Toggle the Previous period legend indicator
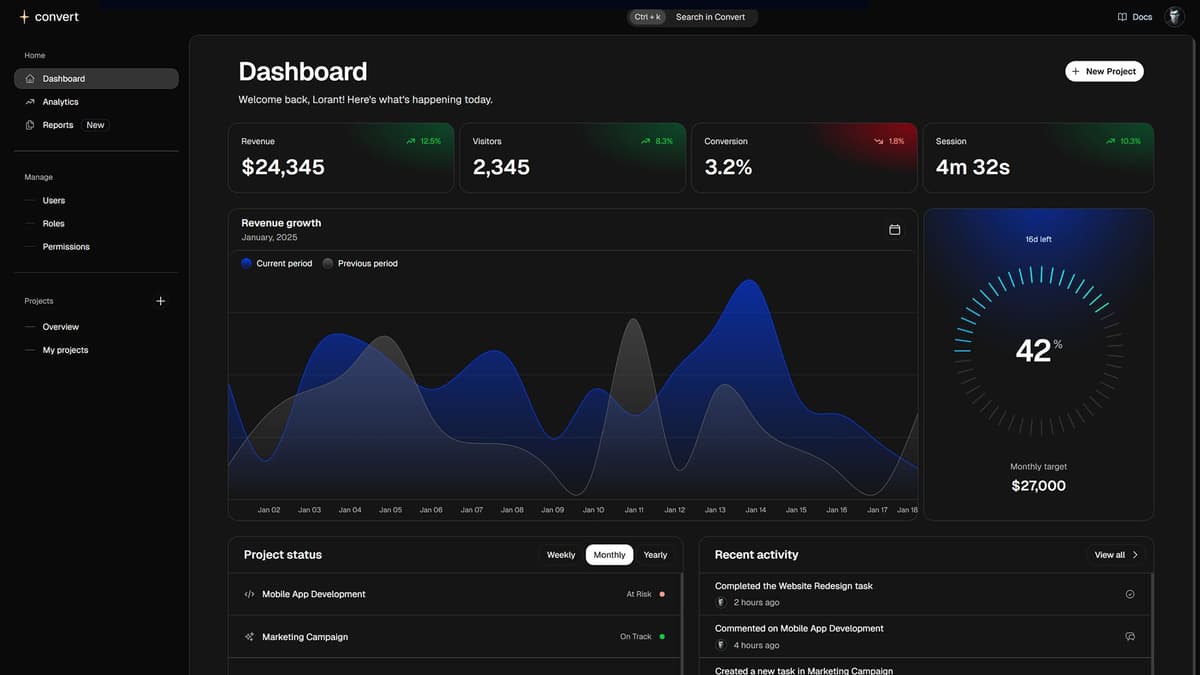 pyautogui.click(x=328, y=263)
